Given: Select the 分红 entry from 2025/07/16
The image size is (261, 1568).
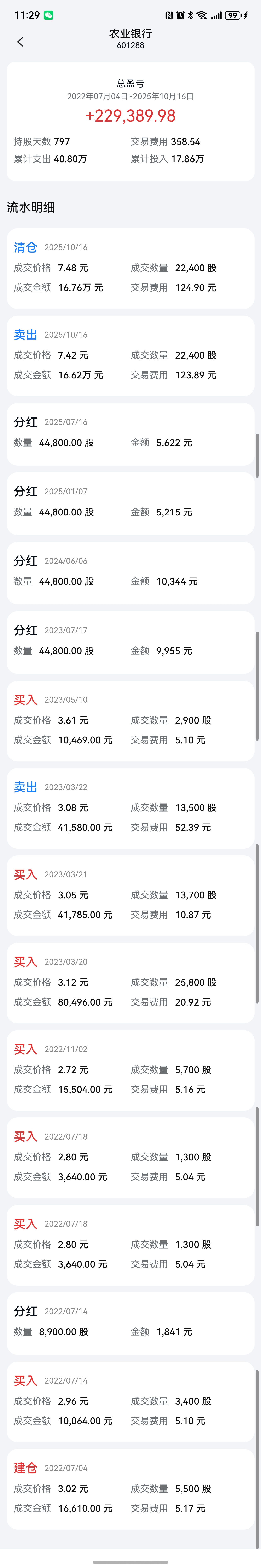Looking at the screenshot, I should point(130,434).
